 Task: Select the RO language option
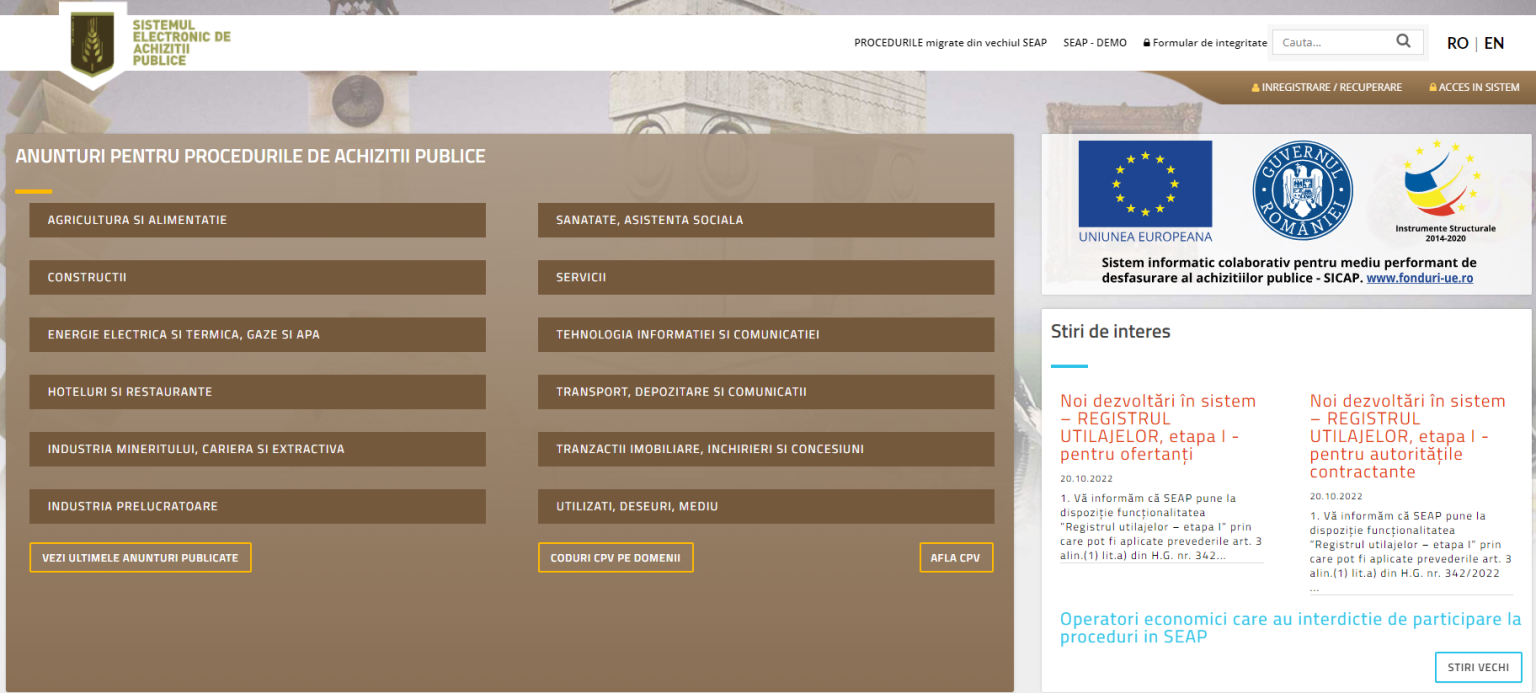[x=1458, y=43]
